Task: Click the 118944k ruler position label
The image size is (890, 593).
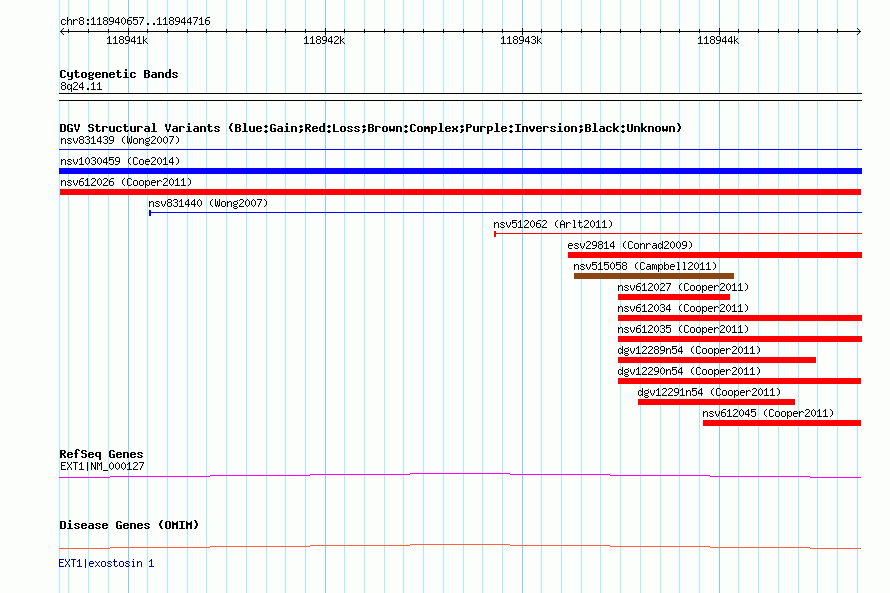Action: [717, 40]
